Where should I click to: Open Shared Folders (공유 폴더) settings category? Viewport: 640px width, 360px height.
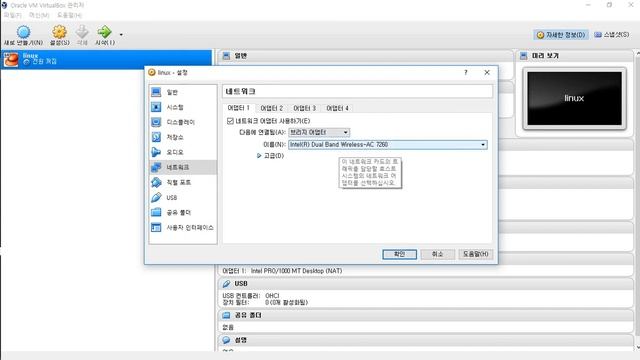[183, 213]
